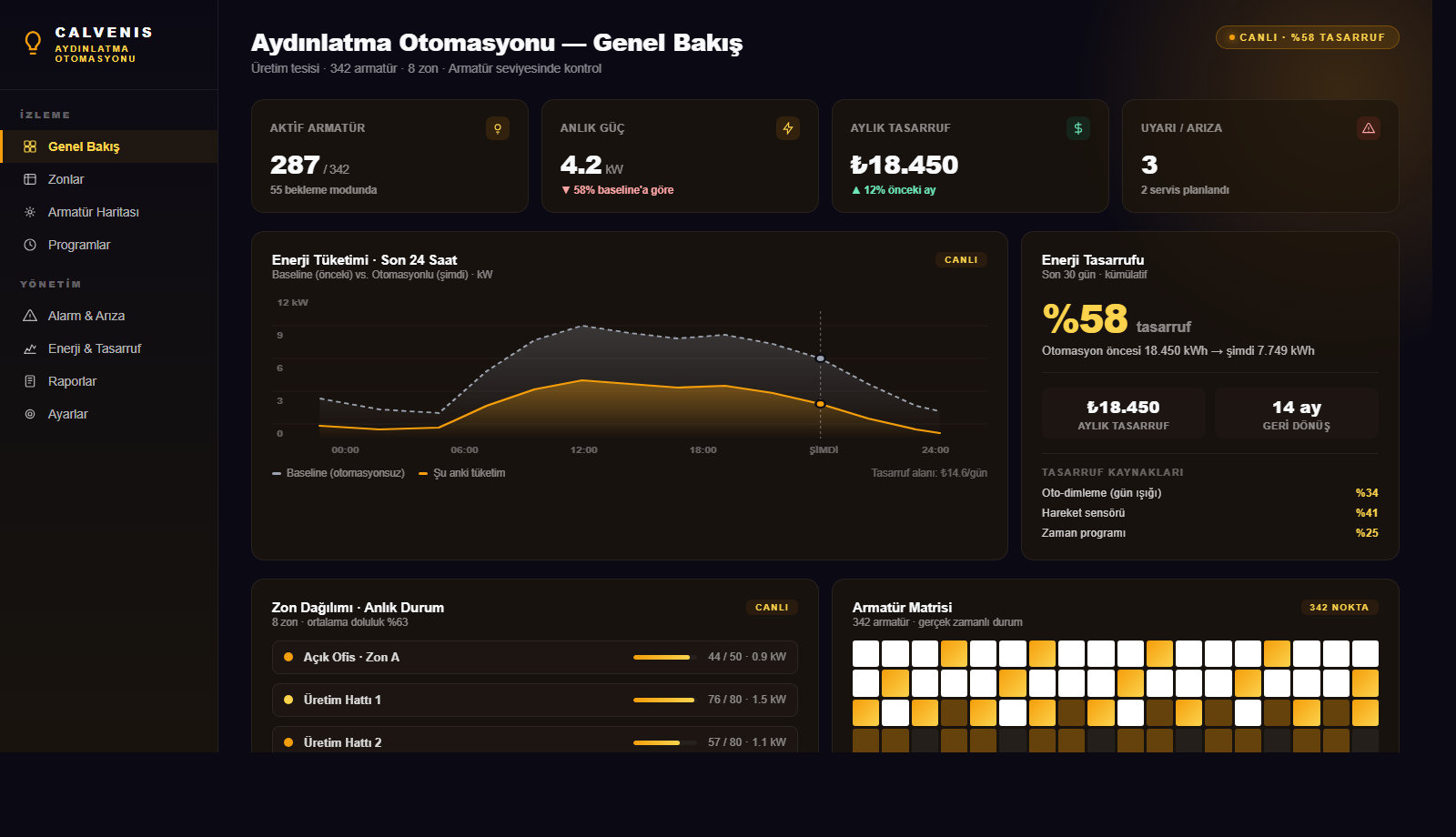Click the lightning icon on Anlık Güç card
The image size is (1456, 837).
click(787, 128)
